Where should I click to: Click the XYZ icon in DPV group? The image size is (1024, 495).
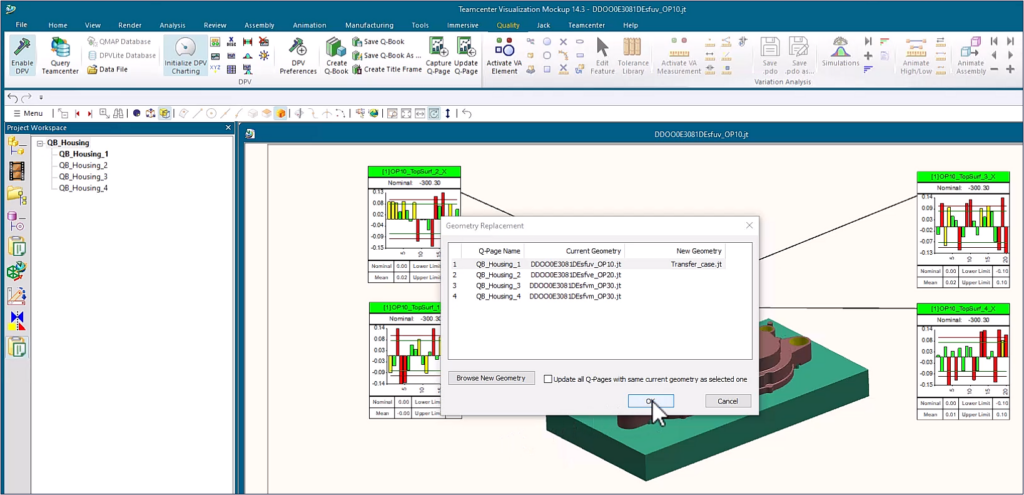pyautogui.click(x=215, y=69)
